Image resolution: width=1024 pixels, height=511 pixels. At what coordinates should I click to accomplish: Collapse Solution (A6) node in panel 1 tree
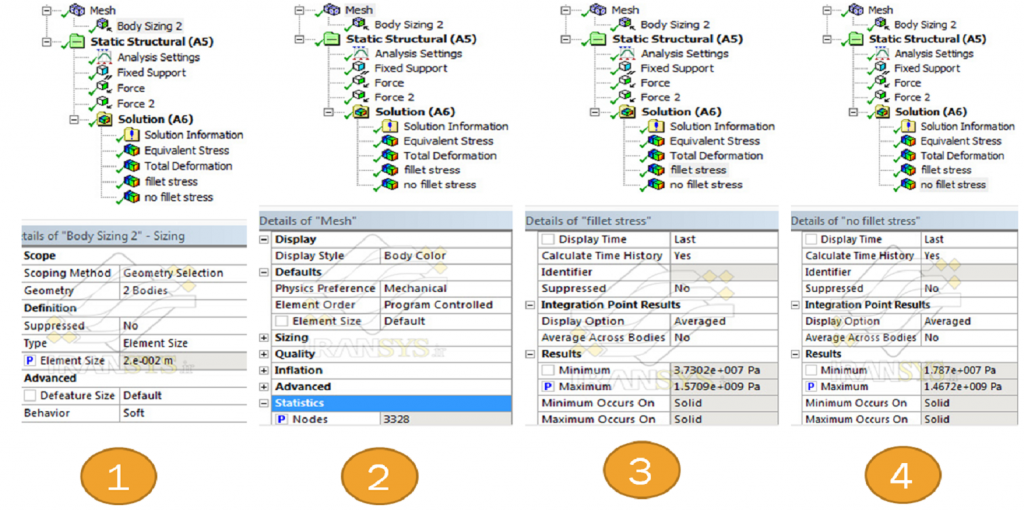pyautogui.click(x=76, y=119)
